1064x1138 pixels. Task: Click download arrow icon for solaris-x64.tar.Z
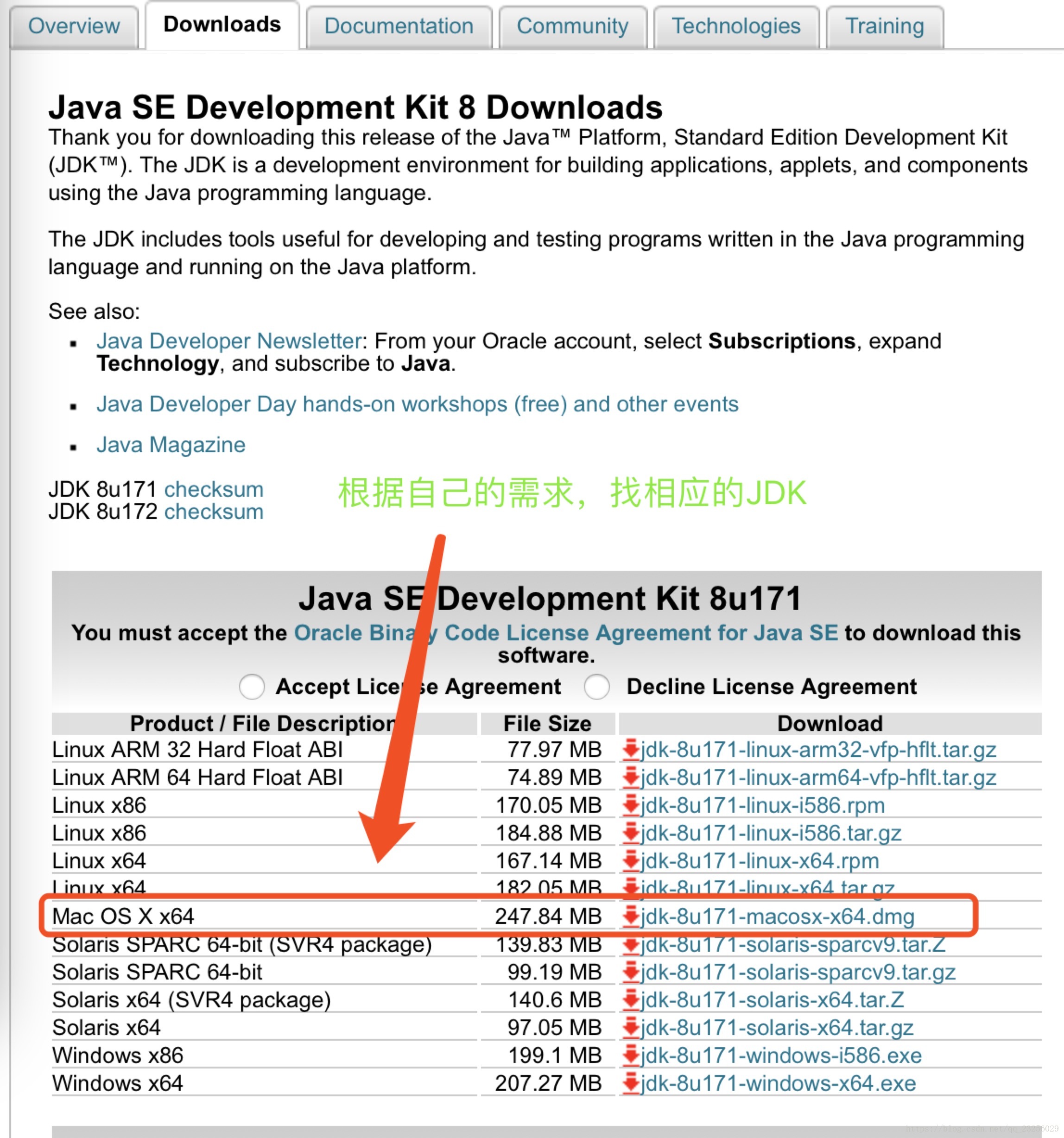tap(631, 999)
